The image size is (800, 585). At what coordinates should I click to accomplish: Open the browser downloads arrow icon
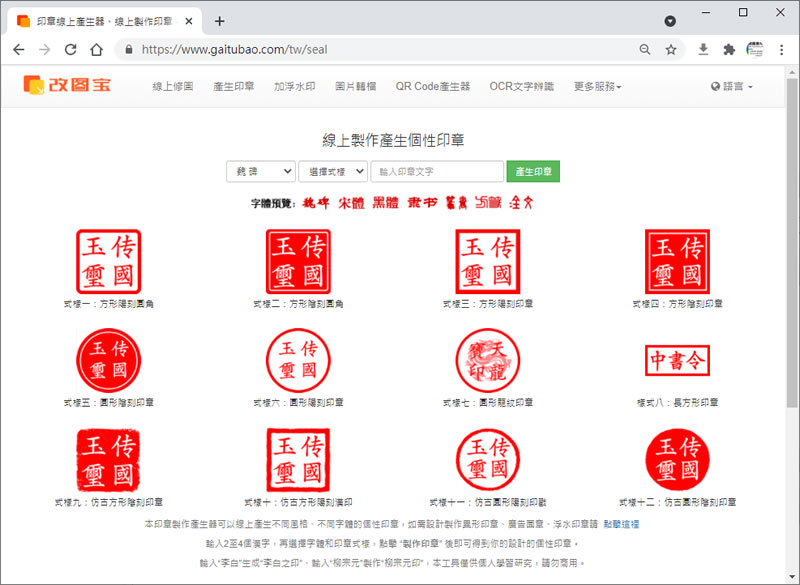pos(703,49)
